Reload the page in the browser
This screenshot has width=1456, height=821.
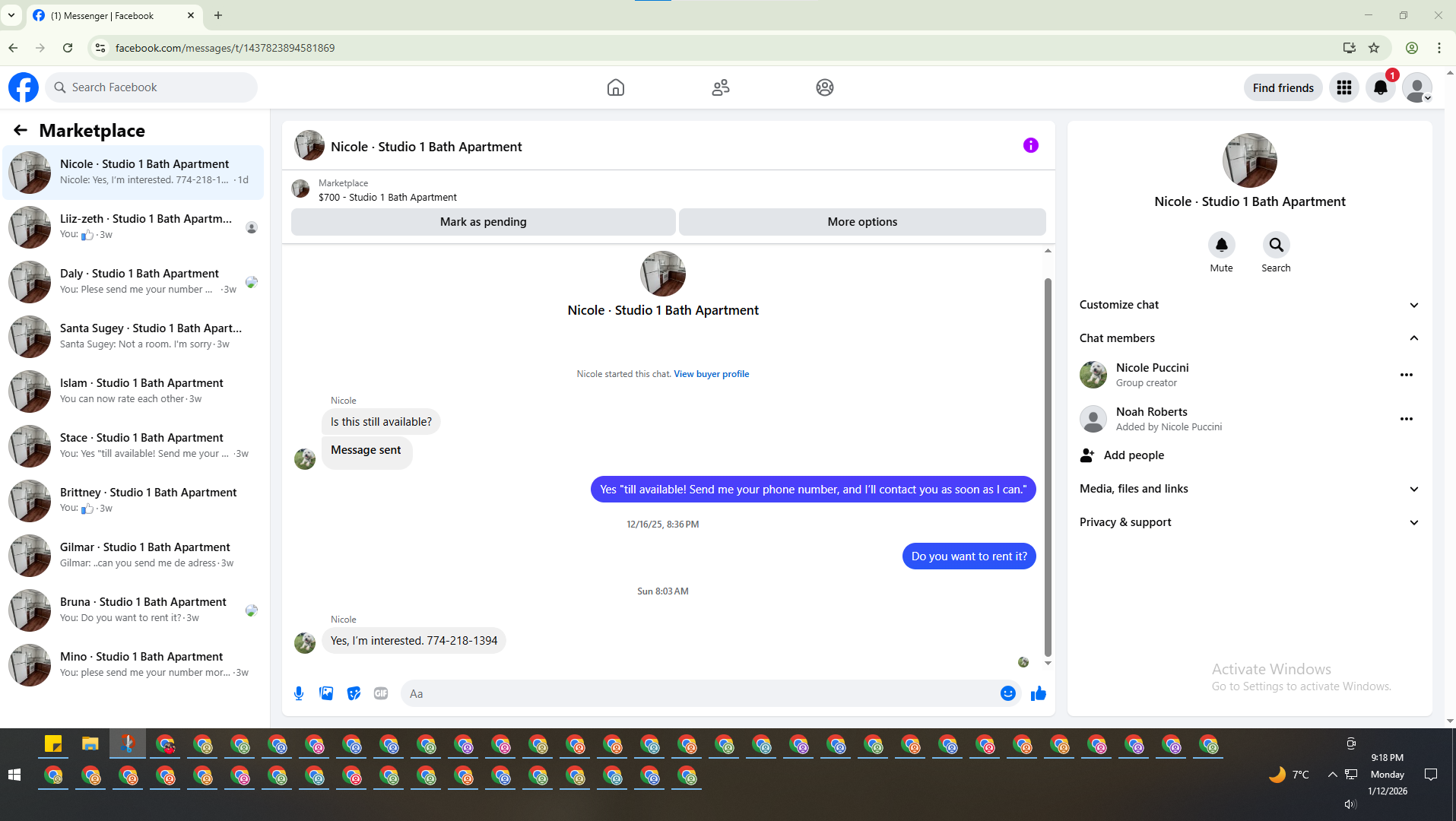pos(68,48)
